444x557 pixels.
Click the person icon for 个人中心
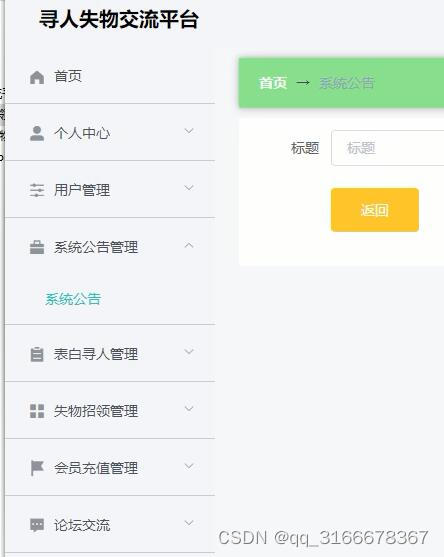[37, 134]
